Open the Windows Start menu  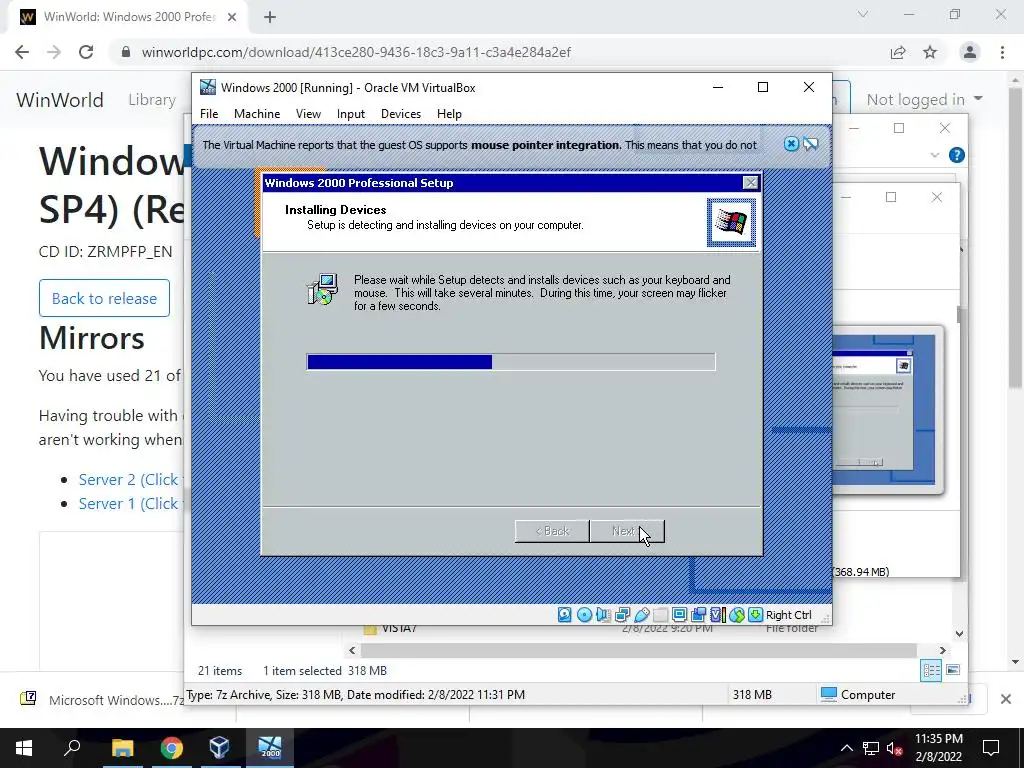[24, 748]
